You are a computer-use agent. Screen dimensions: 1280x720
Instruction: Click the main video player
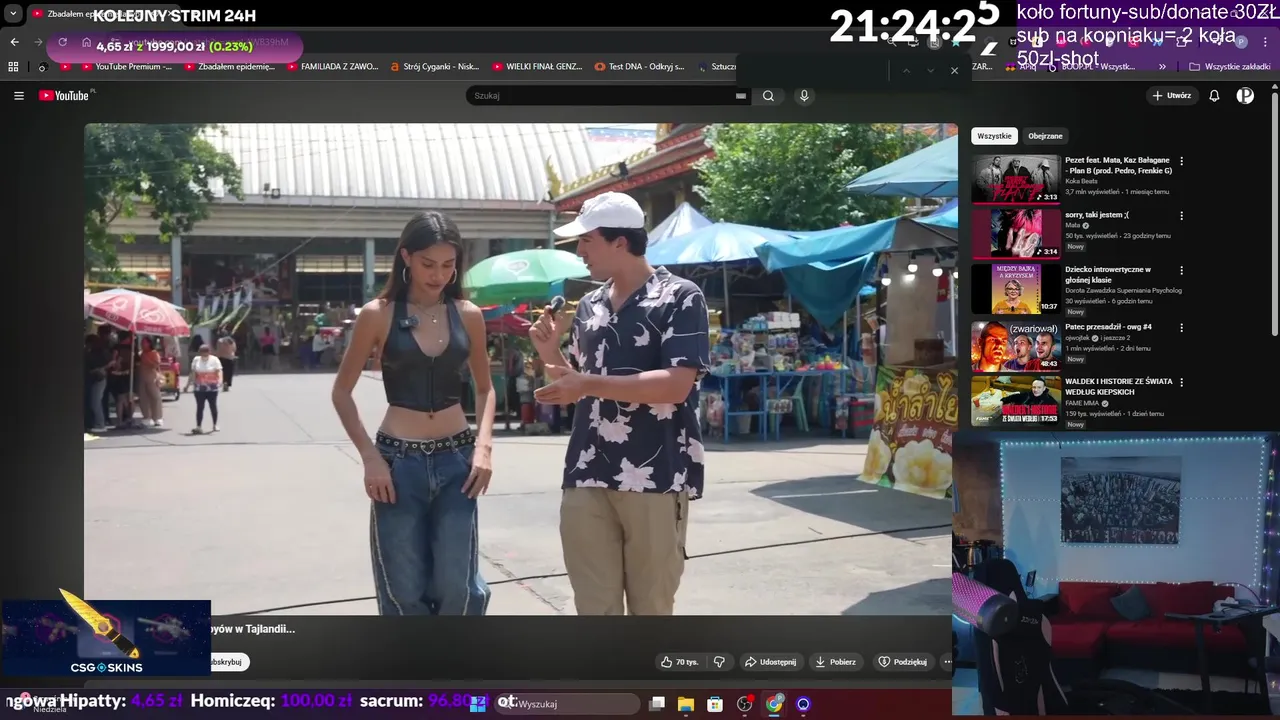[x=520, y=369]
